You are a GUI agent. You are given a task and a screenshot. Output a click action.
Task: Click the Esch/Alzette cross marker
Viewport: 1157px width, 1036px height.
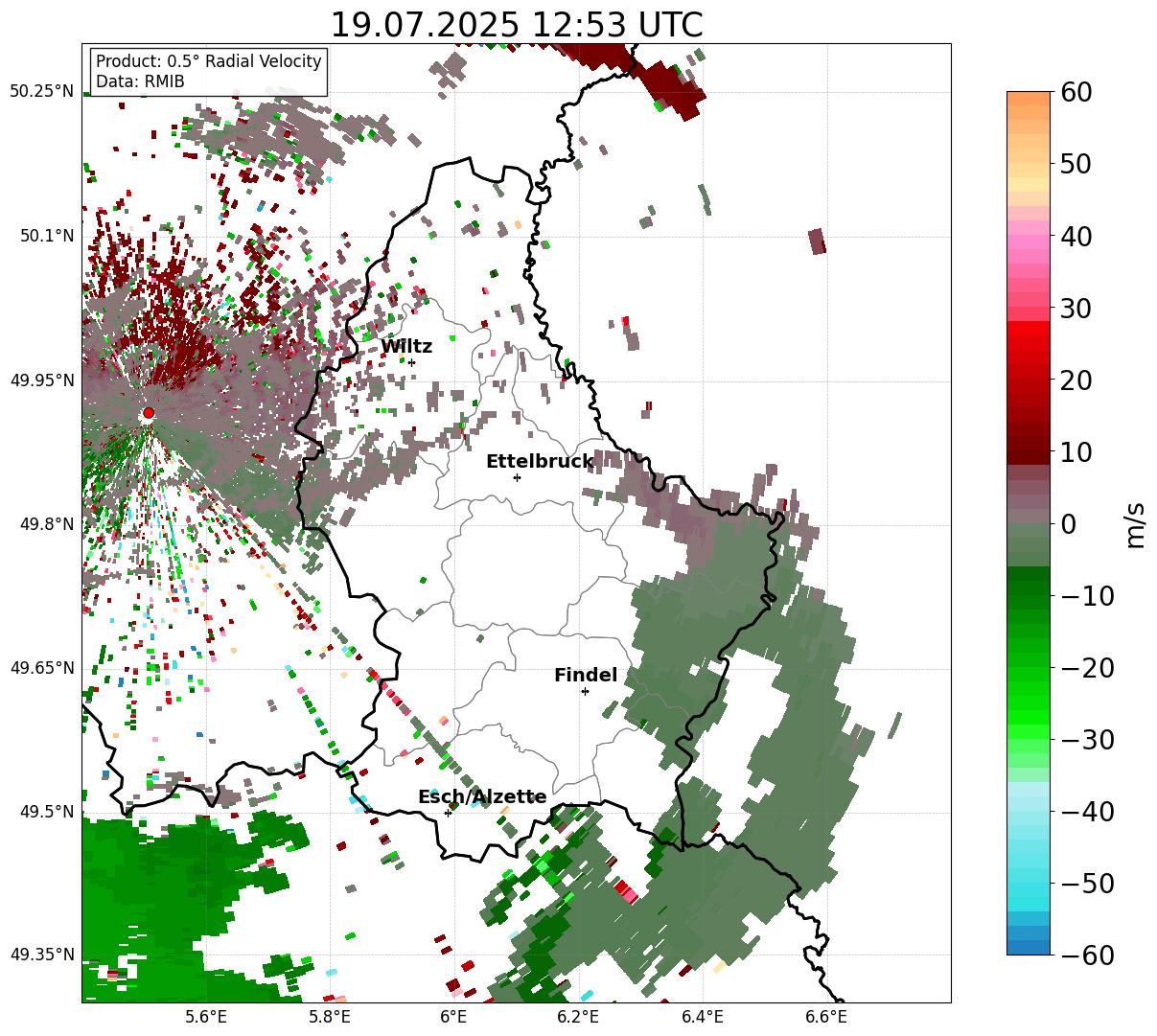pyautogui.click(x=448, y=813)
